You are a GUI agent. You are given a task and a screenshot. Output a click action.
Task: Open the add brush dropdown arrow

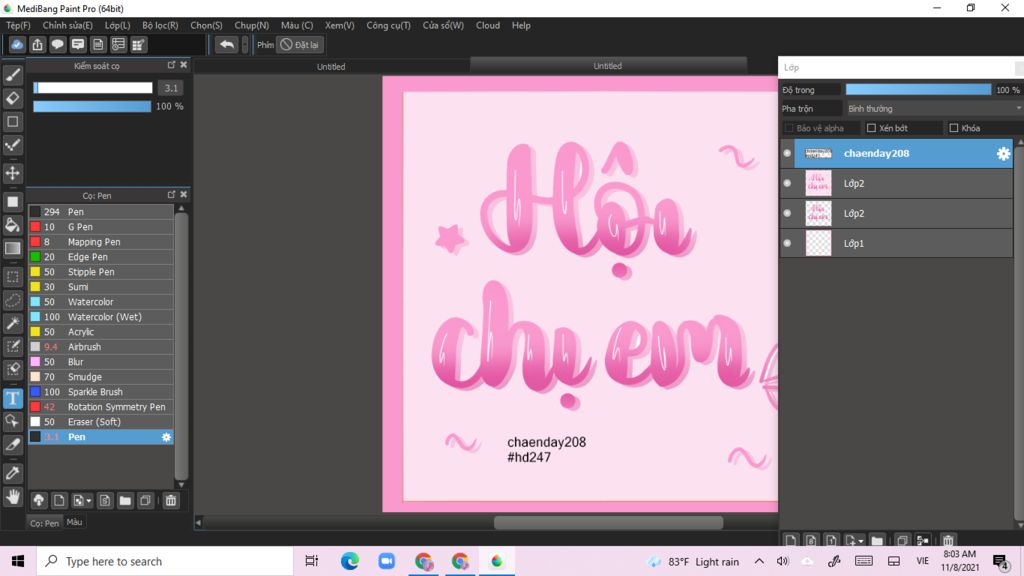click(x=88, y=501)
